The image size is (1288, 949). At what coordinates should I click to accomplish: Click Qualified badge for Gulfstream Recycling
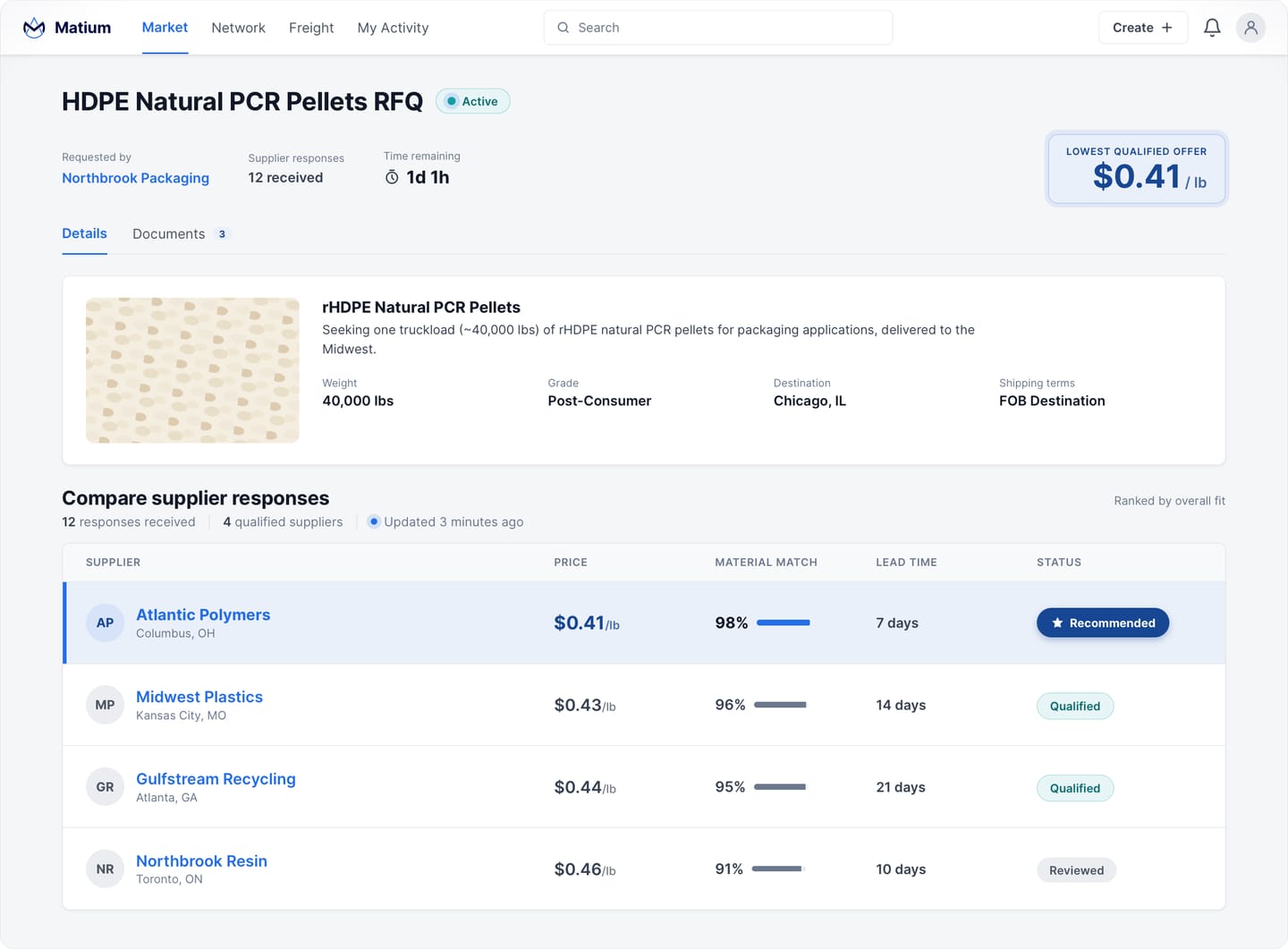1075,788
